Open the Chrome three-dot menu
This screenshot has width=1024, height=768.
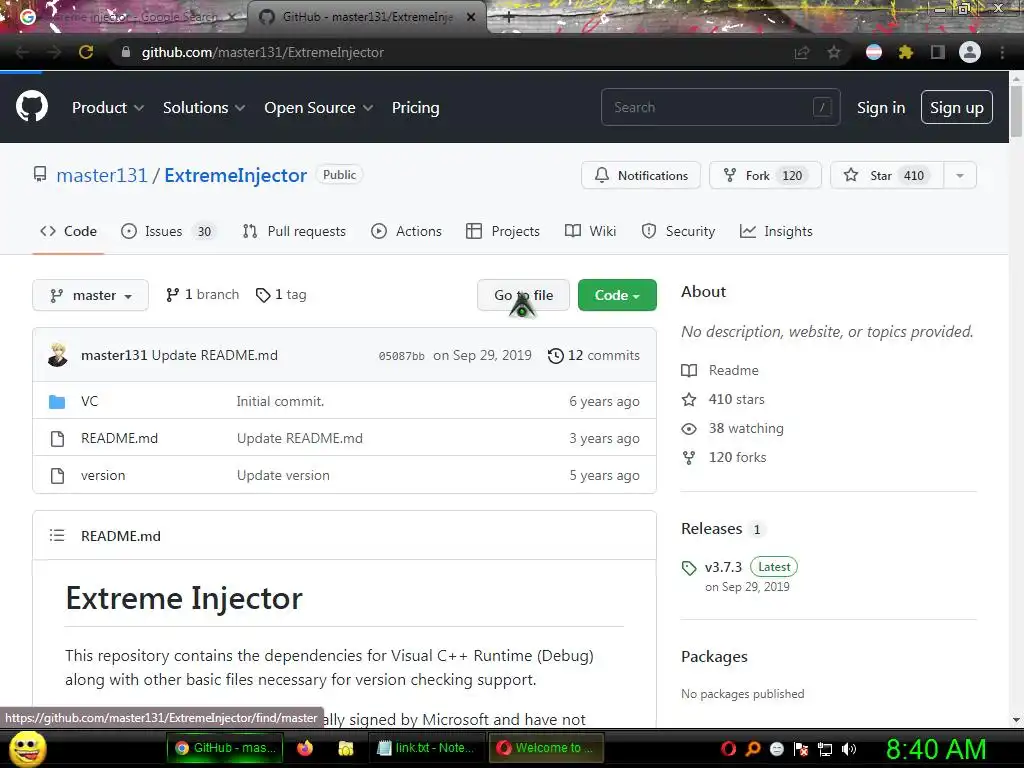coord(1002,52)
